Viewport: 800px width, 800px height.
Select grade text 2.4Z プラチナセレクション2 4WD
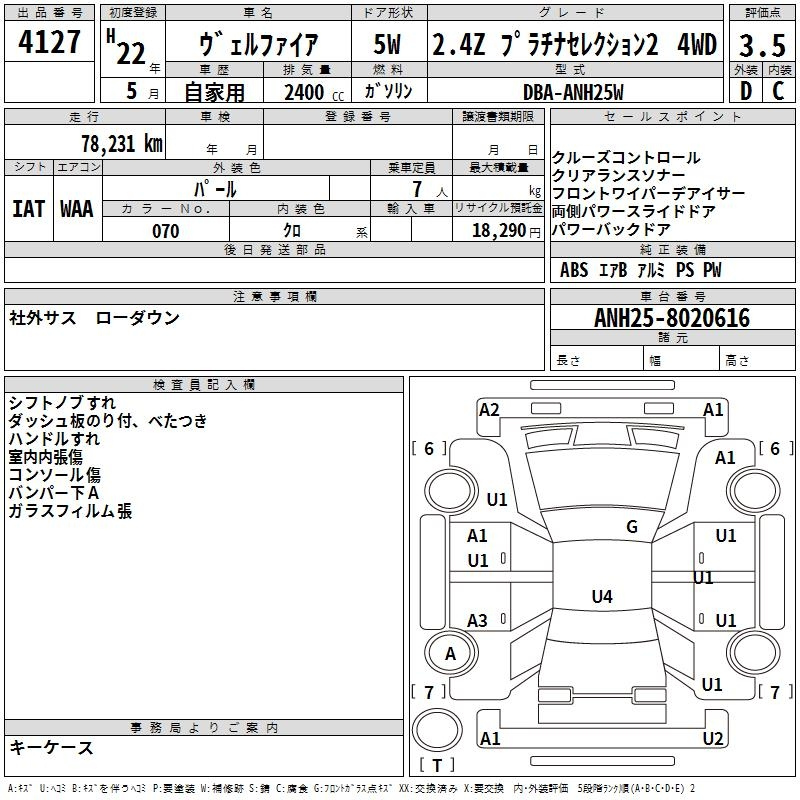[x=574, y=44]
